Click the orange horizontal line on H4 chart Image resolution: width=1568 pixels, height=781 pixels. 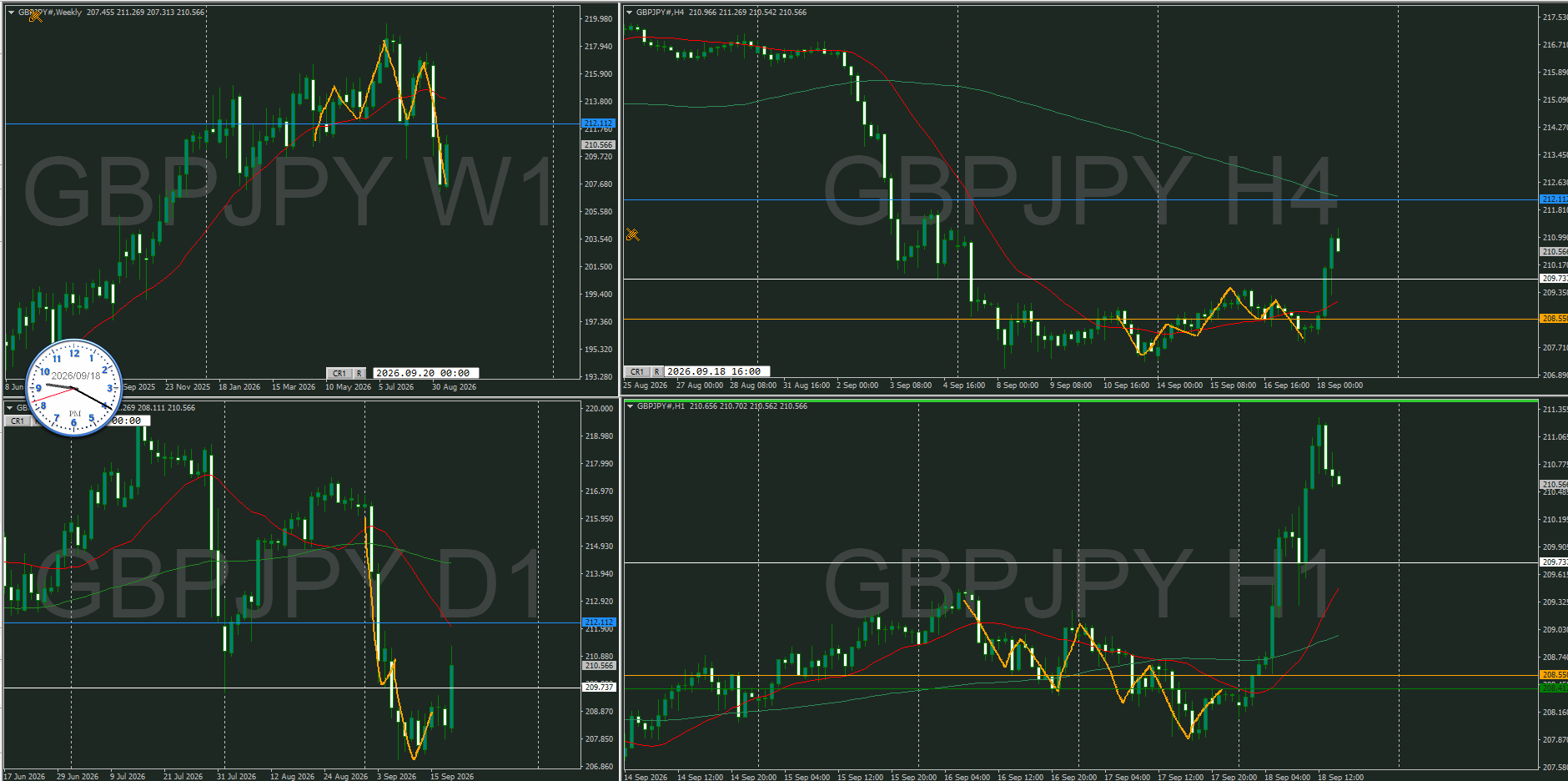click(1080, 319)
